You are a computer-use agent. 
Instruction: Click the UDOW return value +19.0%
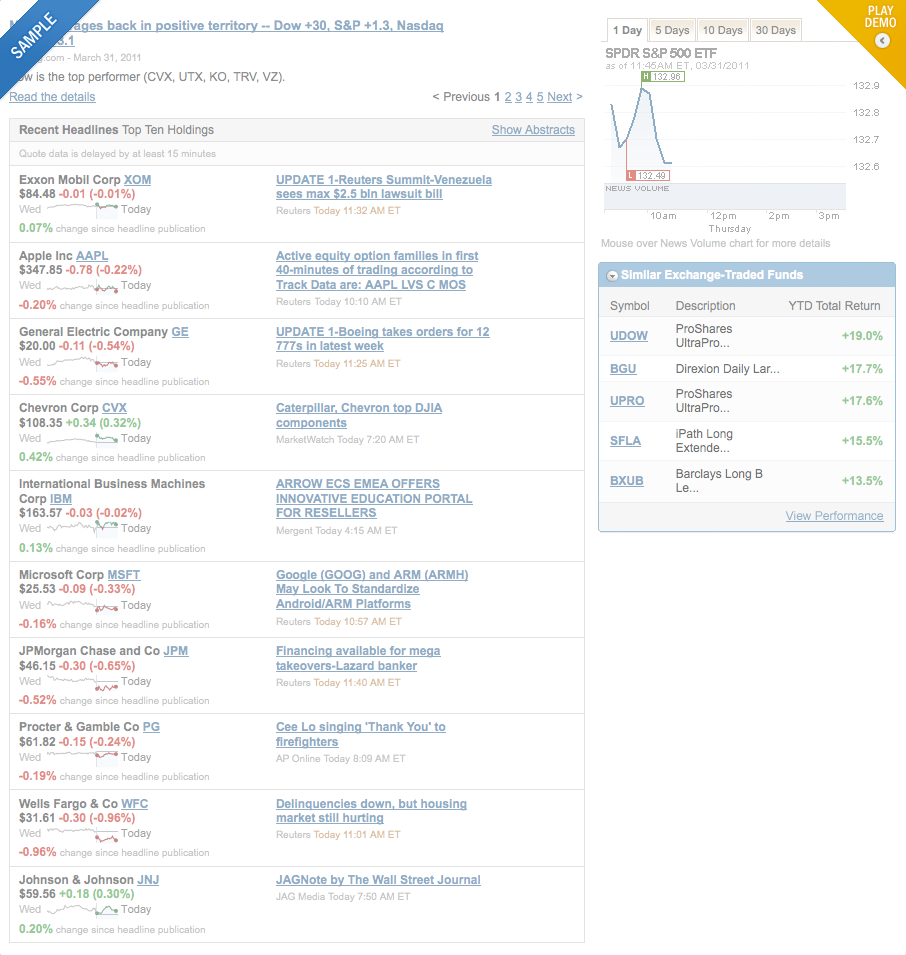pos(862,336)
